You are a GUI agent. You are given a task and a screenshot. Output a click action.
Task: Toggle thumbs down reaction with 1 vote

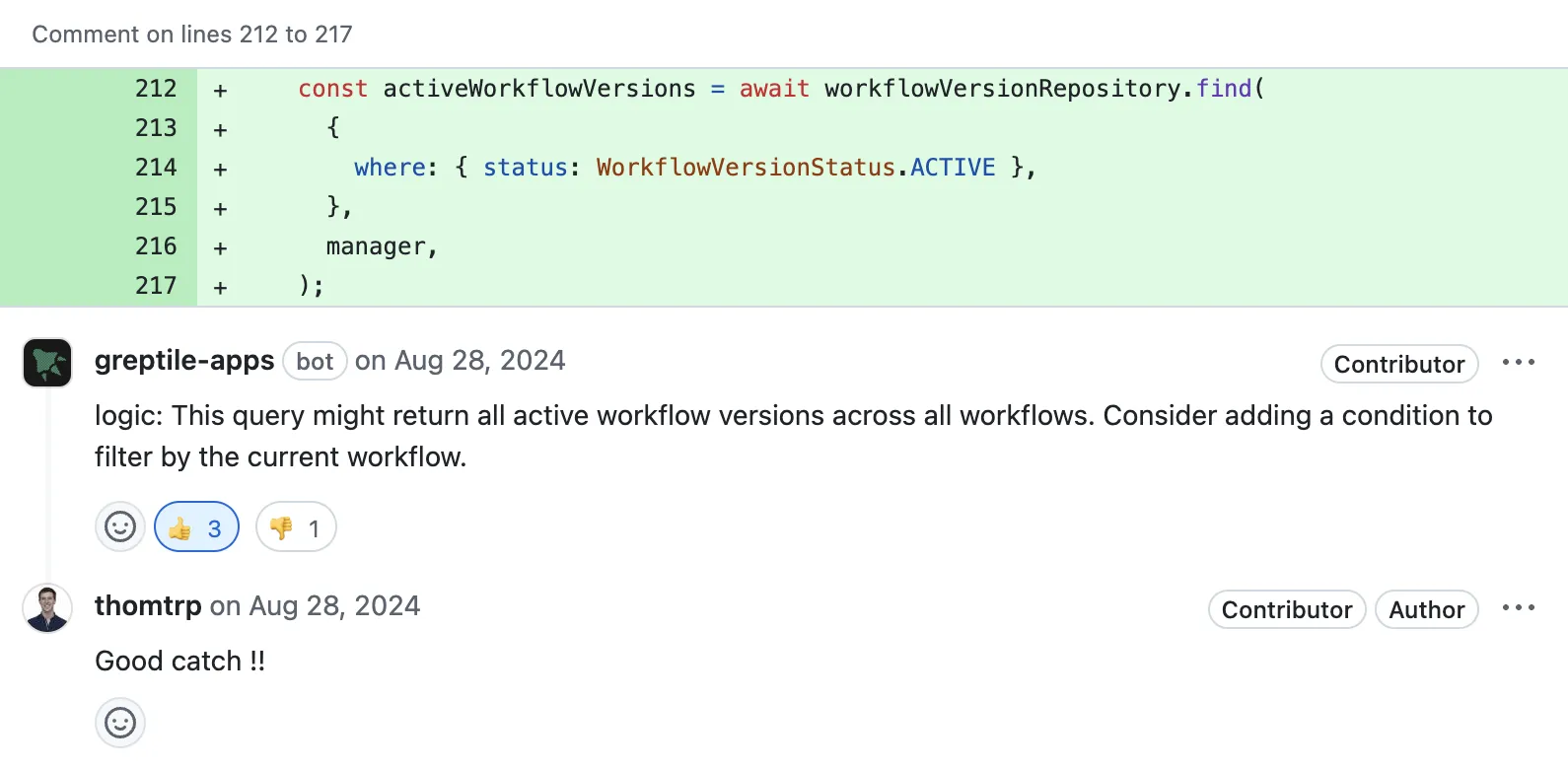296,526
